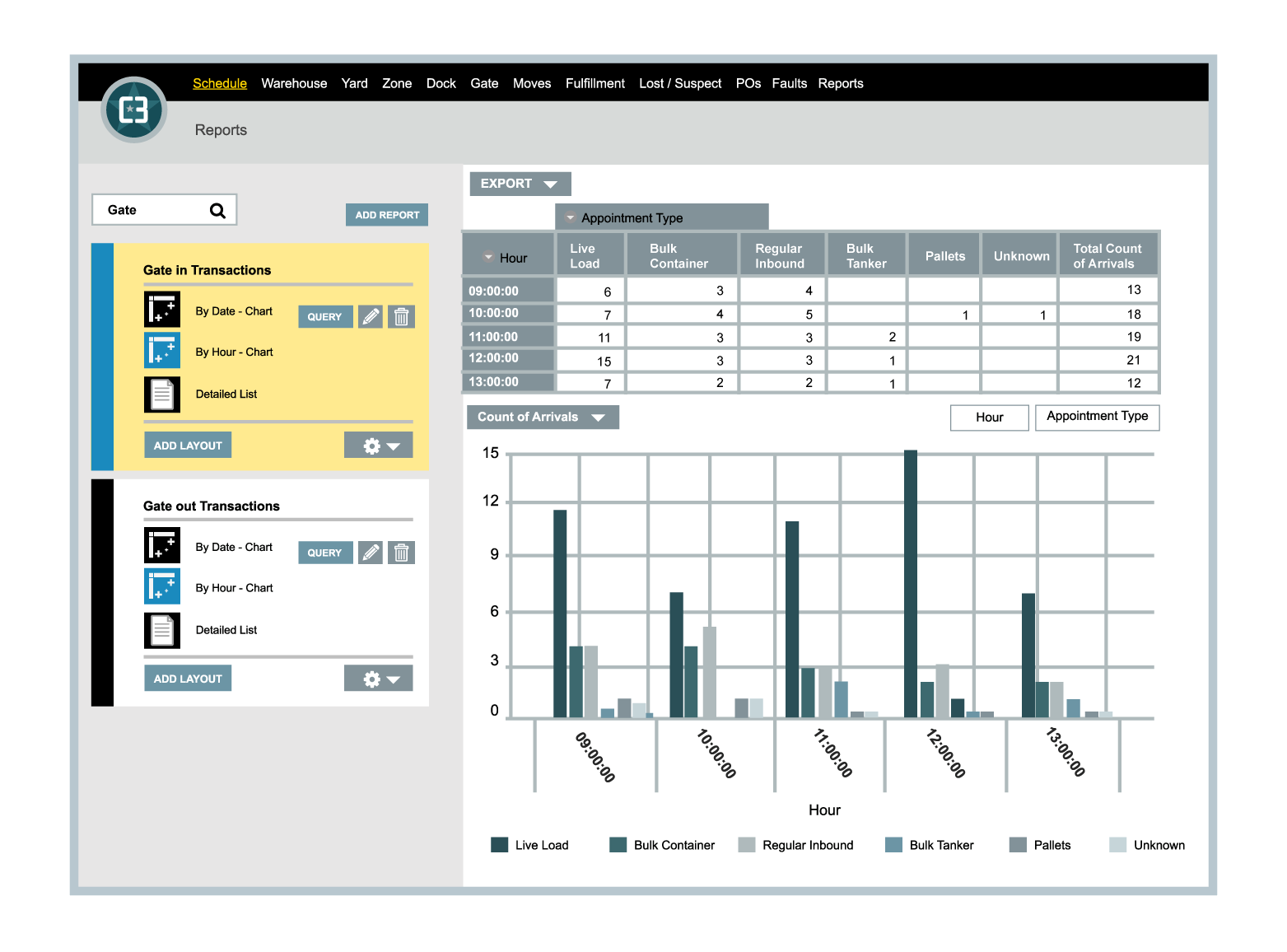The image size is (1287, 952).
Task: Click the Regular Inbound column header
Action: pos(782,255)
